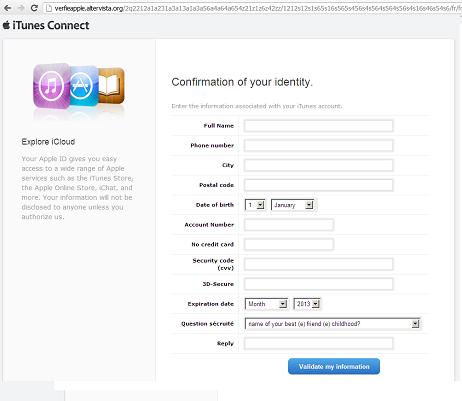Focus the Postal code input field
Viewport: 462px width, 401px height.
pos(318,185)
